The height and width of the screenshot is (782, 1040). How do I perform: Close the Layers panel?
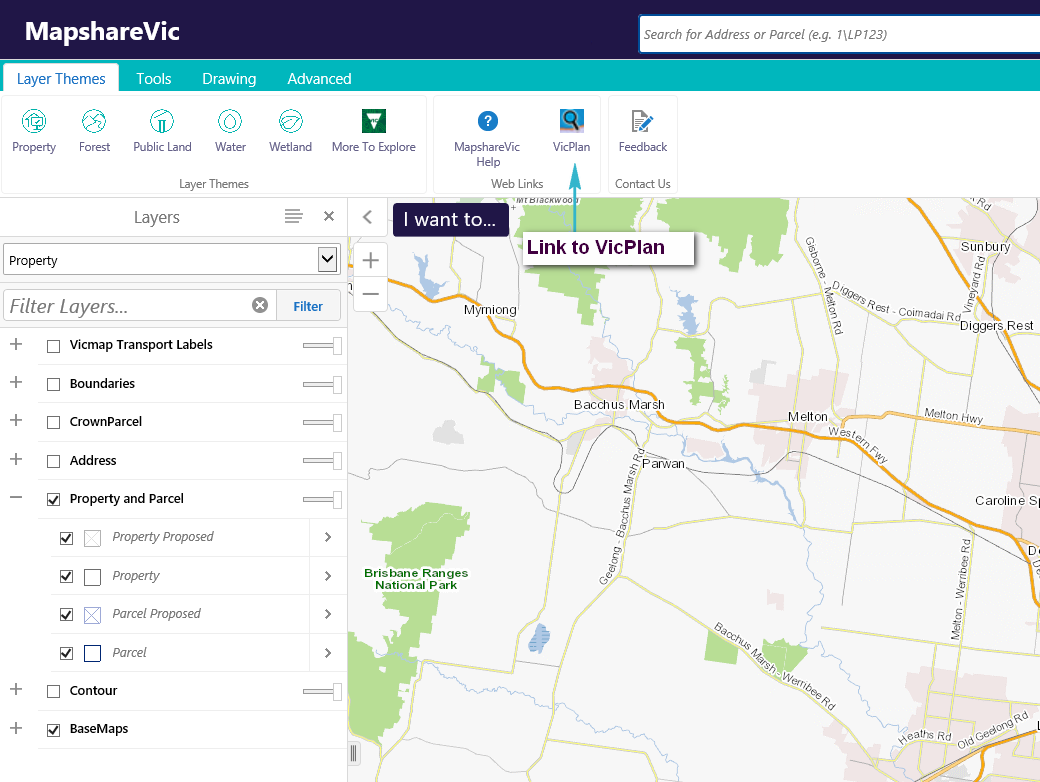click(329, 216)
